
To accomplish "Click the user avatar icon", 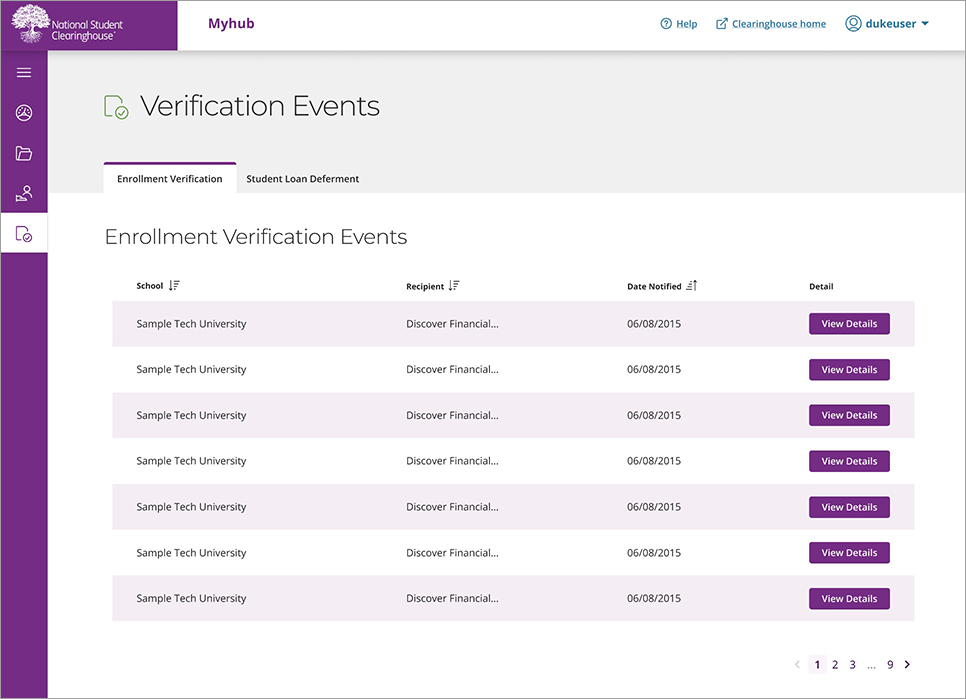I will tap(853, 23).
